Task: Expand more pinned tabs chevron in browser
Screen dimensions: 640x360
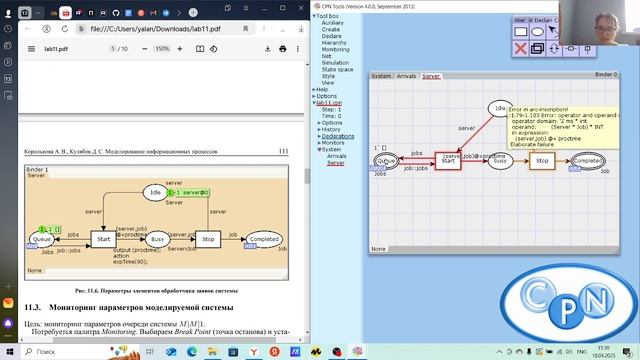Action: [x=179, y=13]
